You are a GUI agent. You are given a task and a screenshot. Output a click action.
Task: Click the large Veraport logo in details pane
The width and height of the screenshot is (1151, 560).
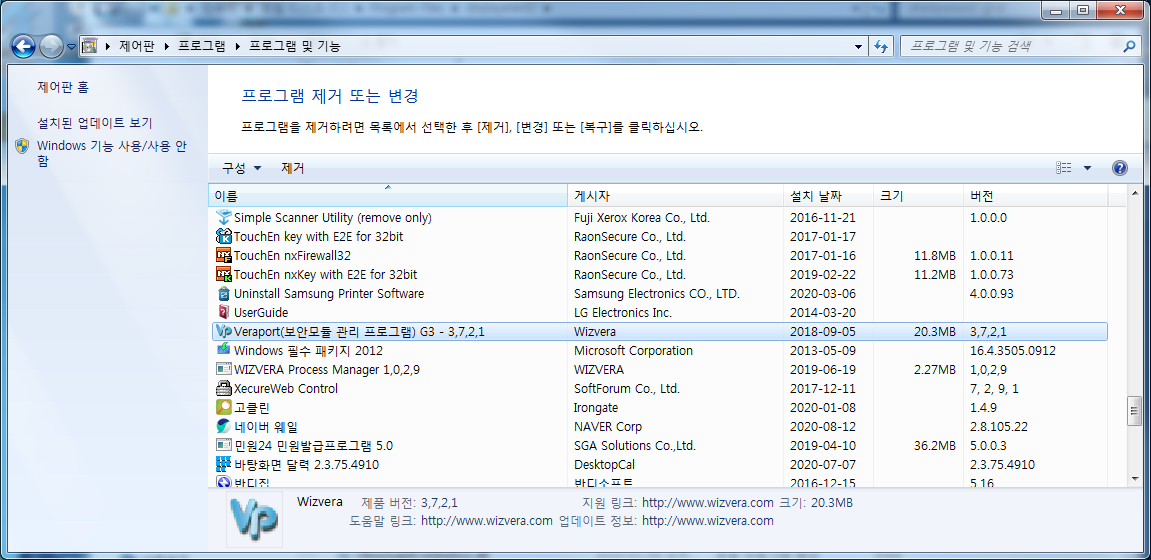[253, 520]
